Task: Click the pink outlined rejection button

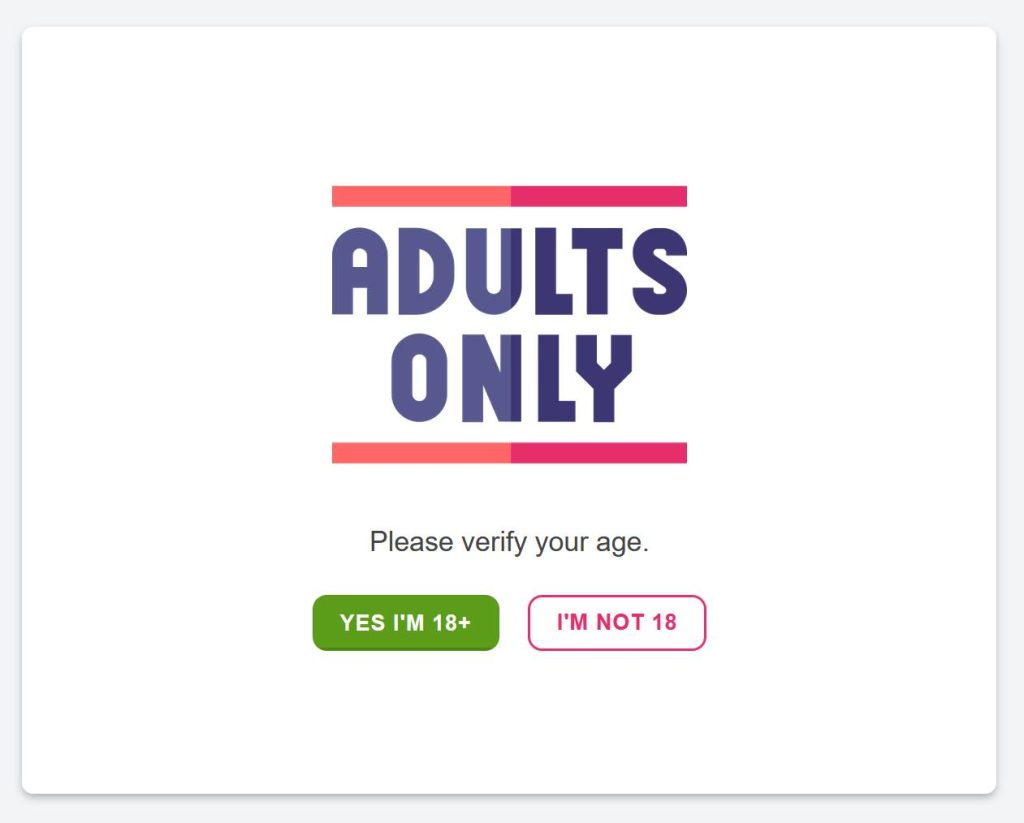Action: [x=616, y=622]
